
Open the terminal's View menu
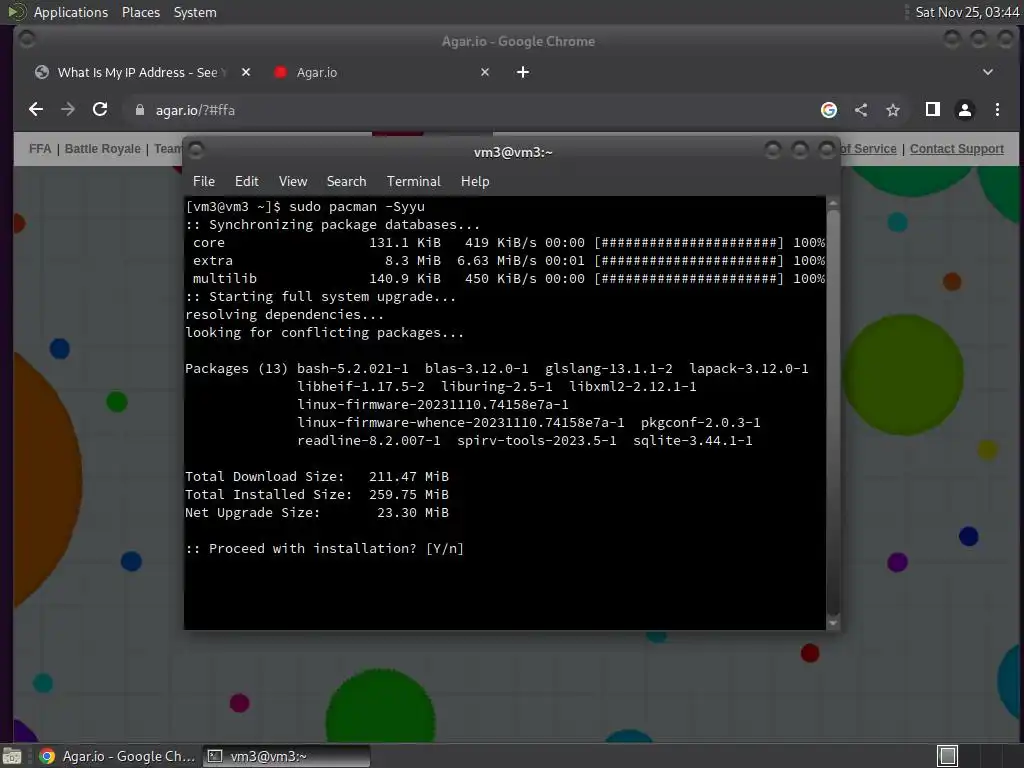tap(293, 182)
